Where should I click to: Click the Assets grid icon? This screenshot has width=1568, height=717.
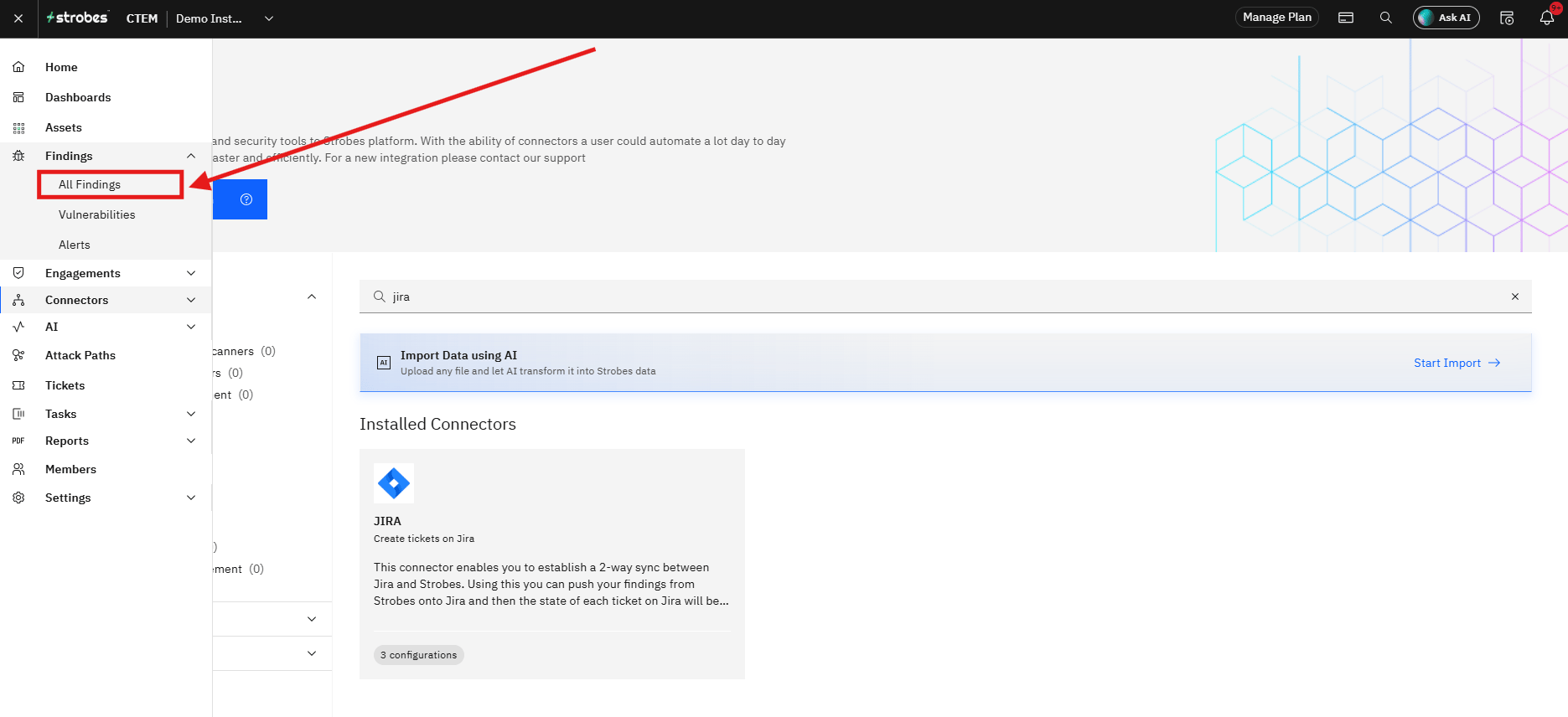point(18,127)
